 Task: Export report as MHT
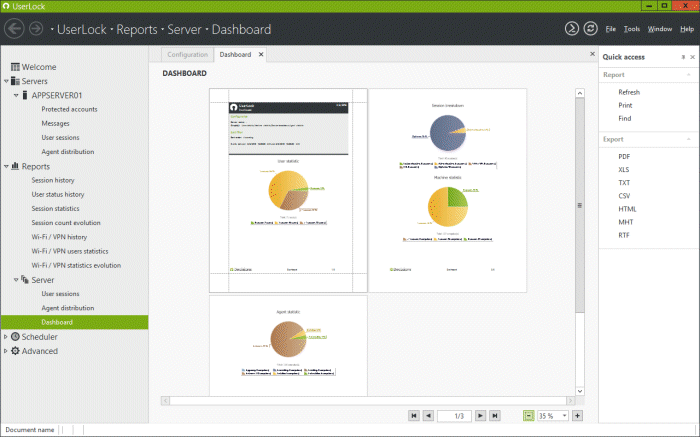[625, 222]
